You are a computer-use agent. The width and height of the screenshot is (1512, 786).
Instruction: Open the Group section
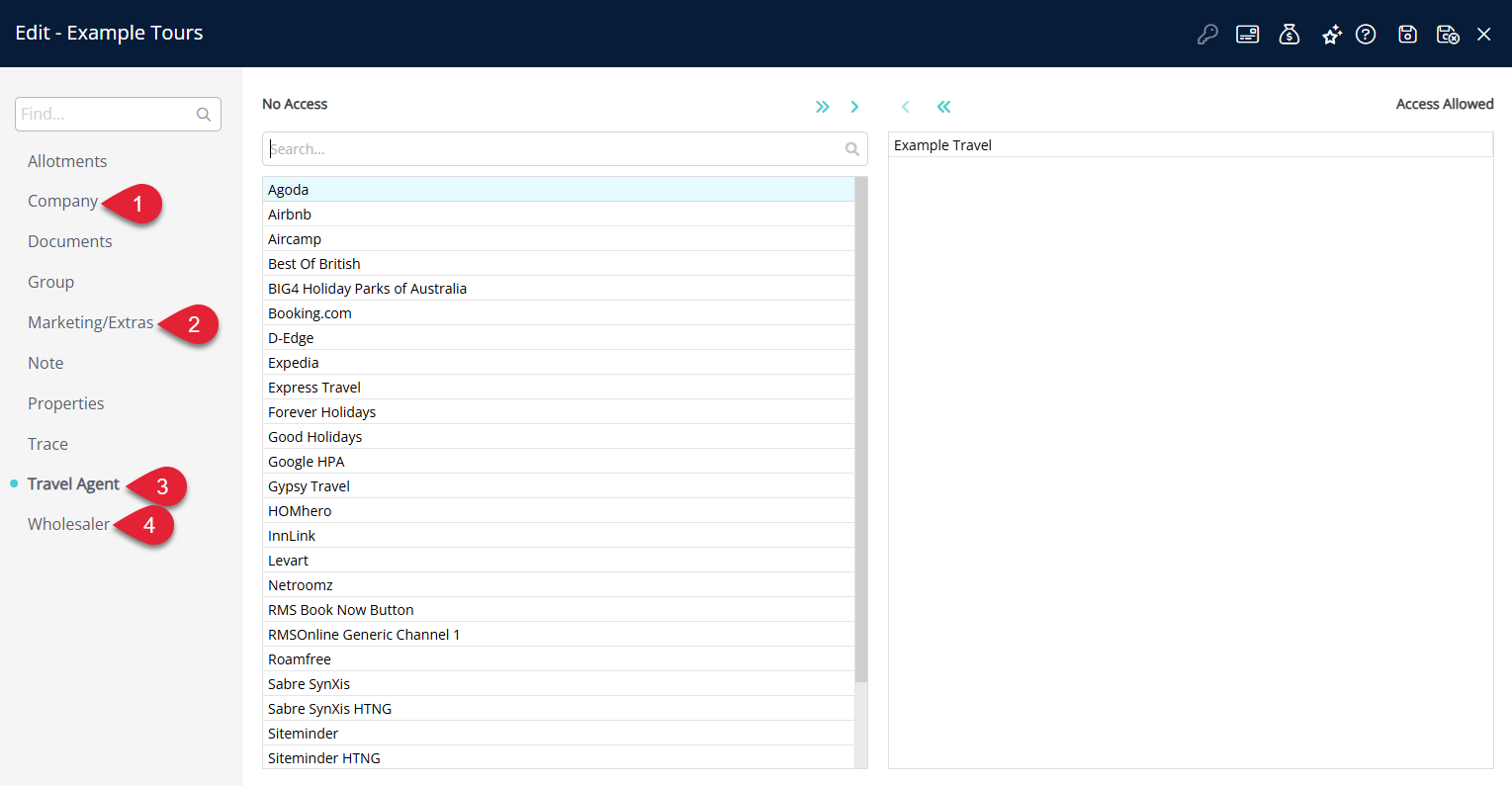tap(51, 282)
